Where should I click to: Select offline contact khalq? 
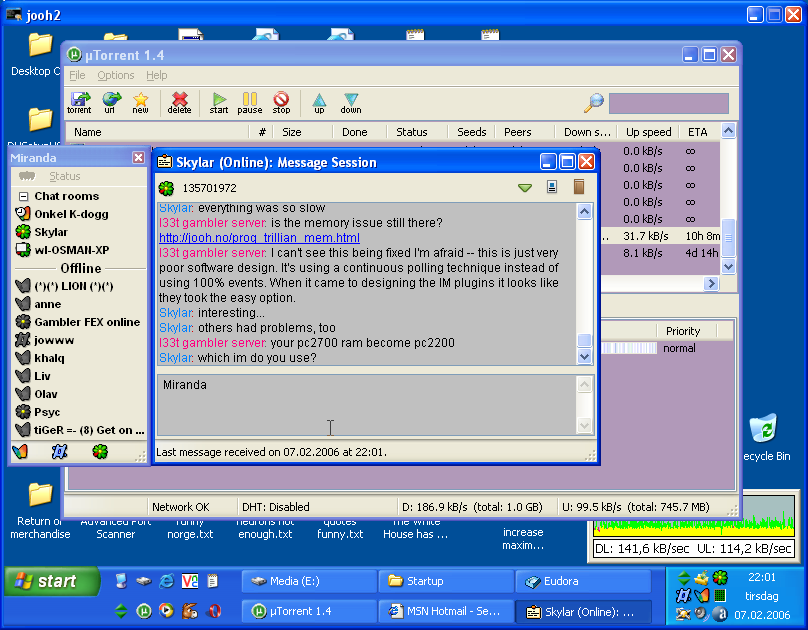tap(49, 359)
